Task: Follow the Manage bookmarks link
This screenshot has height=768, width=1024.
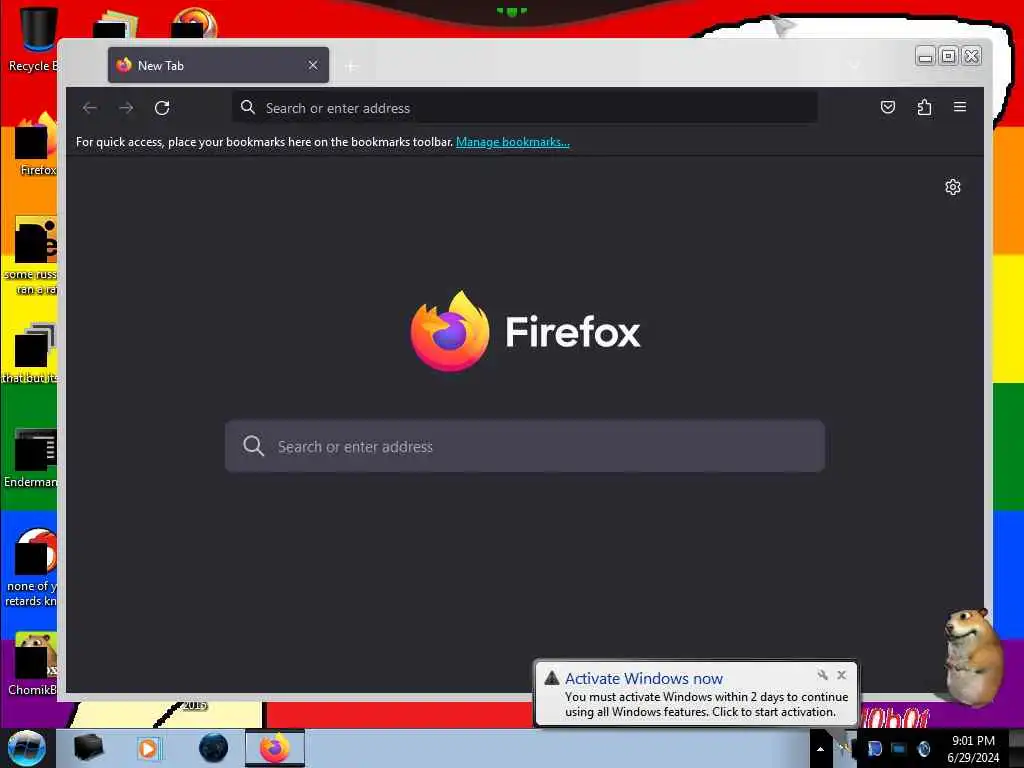Action: click(x=513, y=142)
